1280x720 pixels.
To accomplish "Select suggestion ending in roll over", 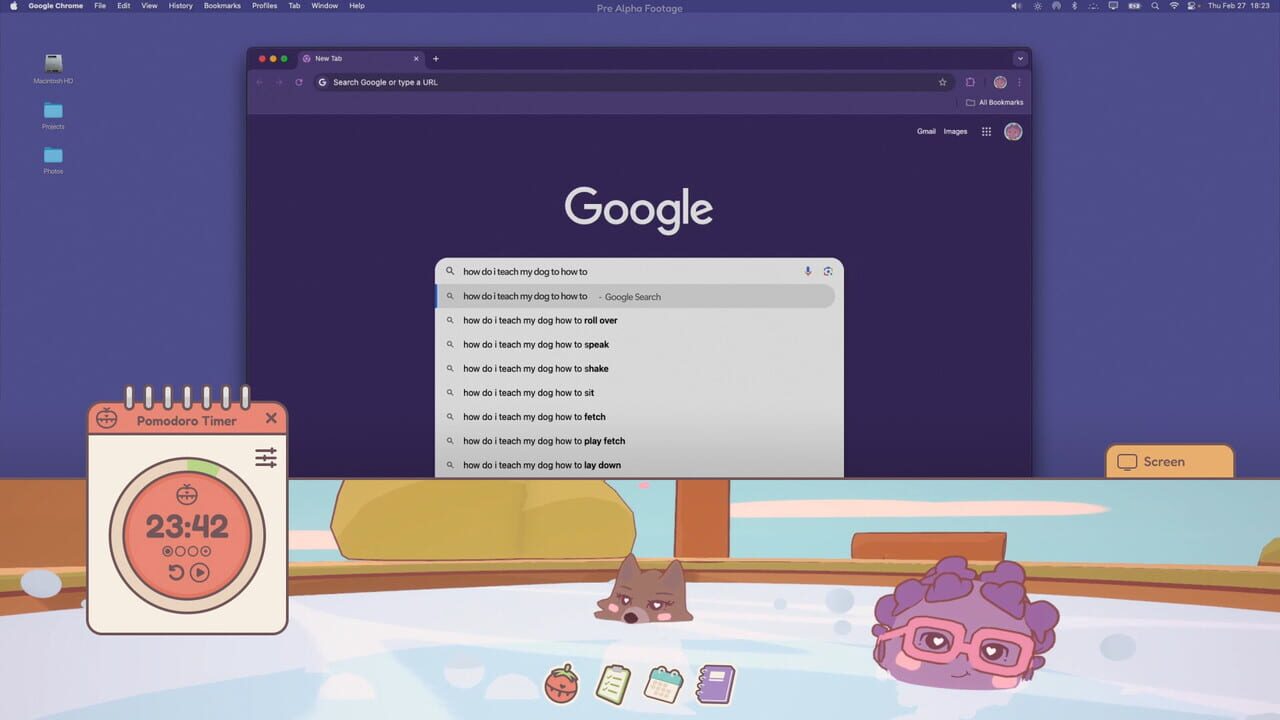I will (x=539, y=320).
